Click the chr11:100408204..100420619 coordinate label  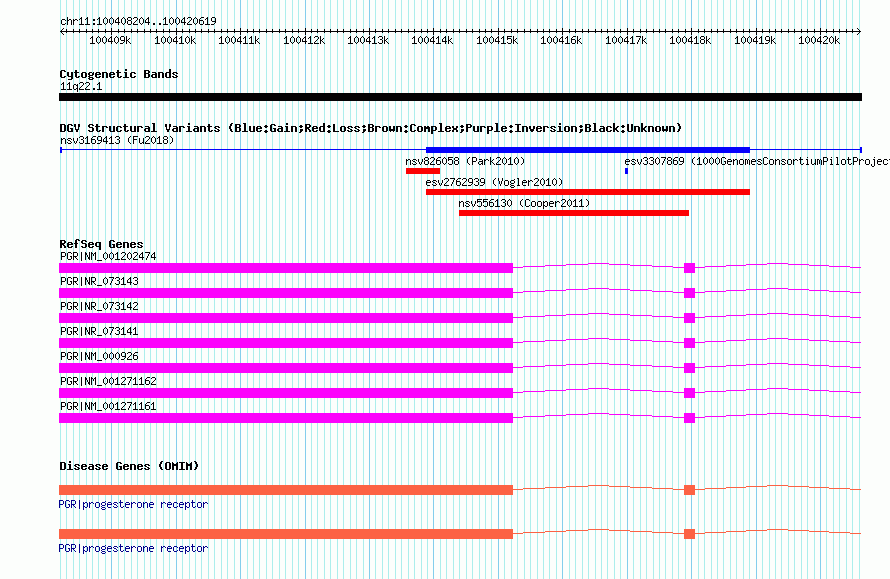[x=138, y=21]
